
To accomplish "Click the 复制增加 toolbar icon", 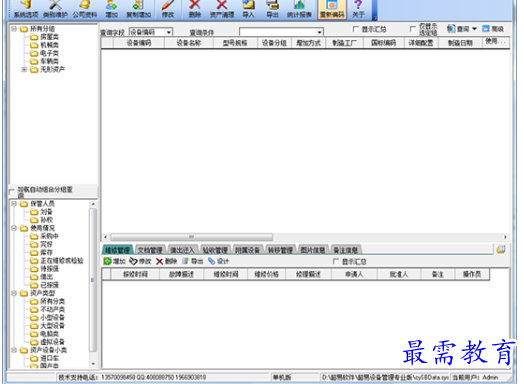I will coord(138,9).
